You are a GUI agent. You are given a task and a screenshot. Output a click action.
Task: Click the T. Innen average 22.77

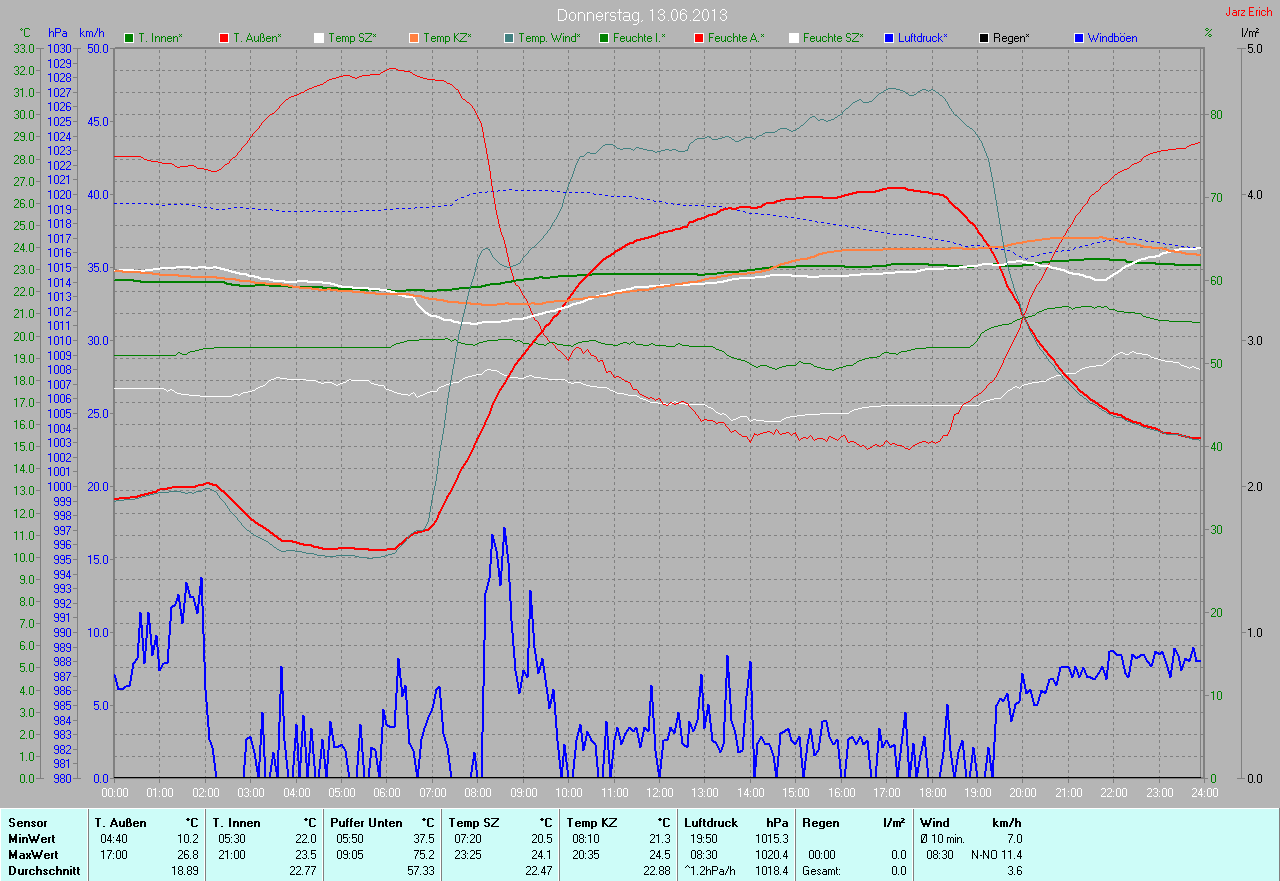click(303, 871)
